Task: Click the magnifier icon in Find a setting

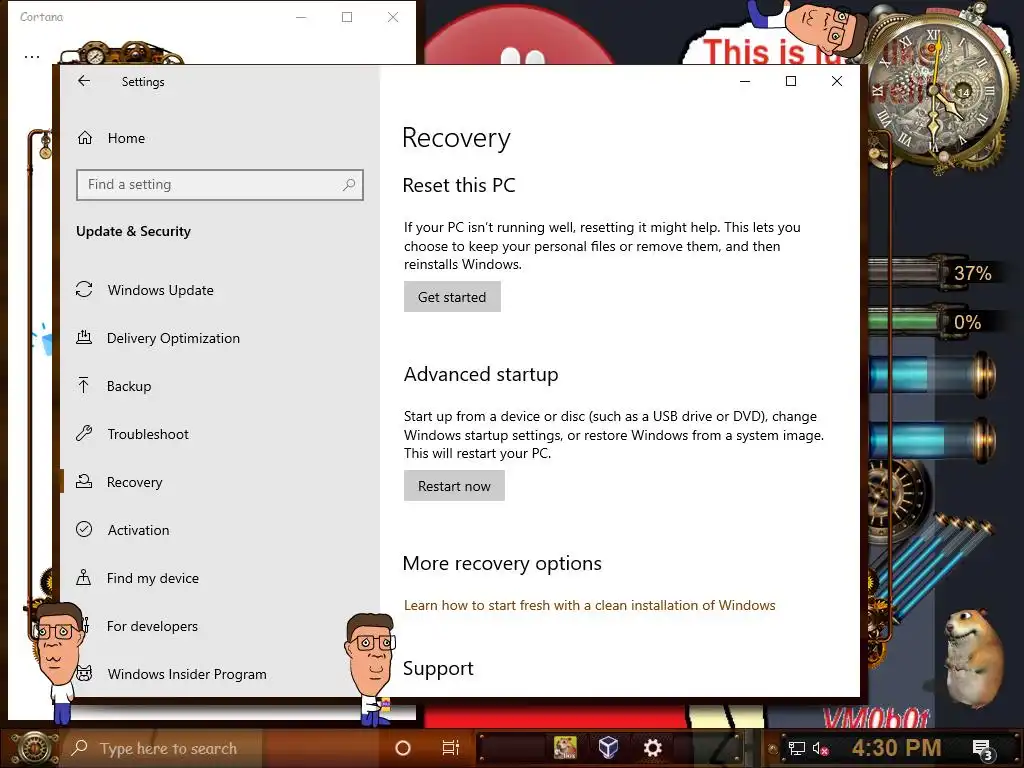Action: pyautogui.click(x=349, y=185)
